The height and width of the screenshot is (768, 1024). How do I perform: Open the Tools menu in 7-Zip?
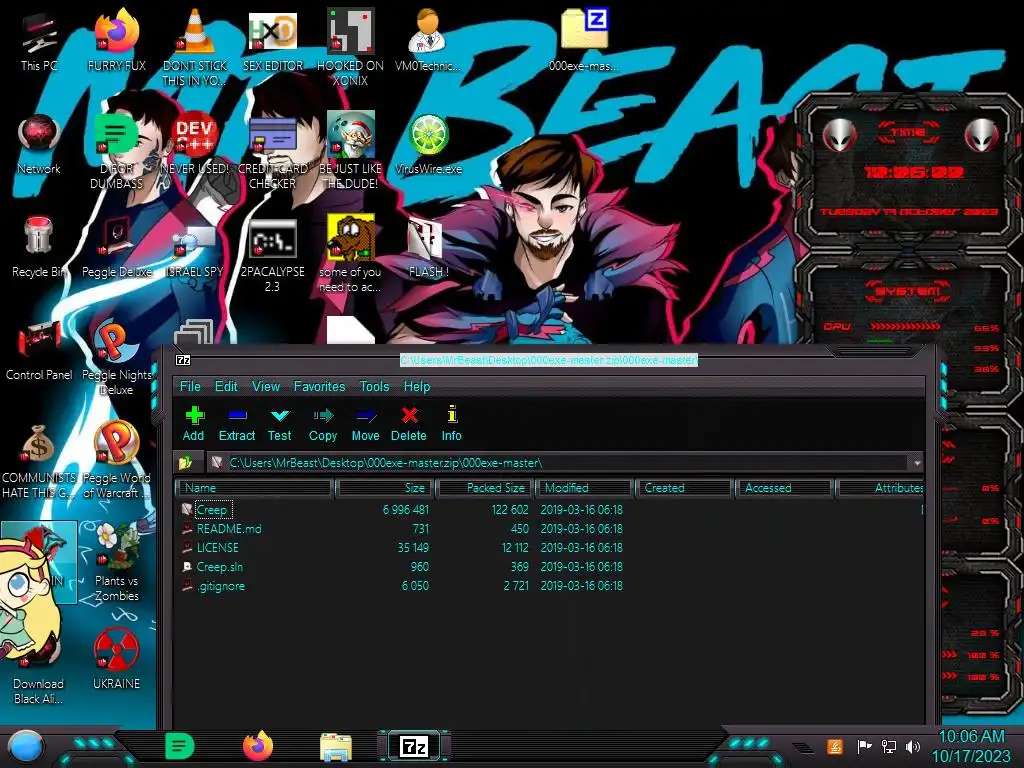pyautogui.click(x=374, y=387)
